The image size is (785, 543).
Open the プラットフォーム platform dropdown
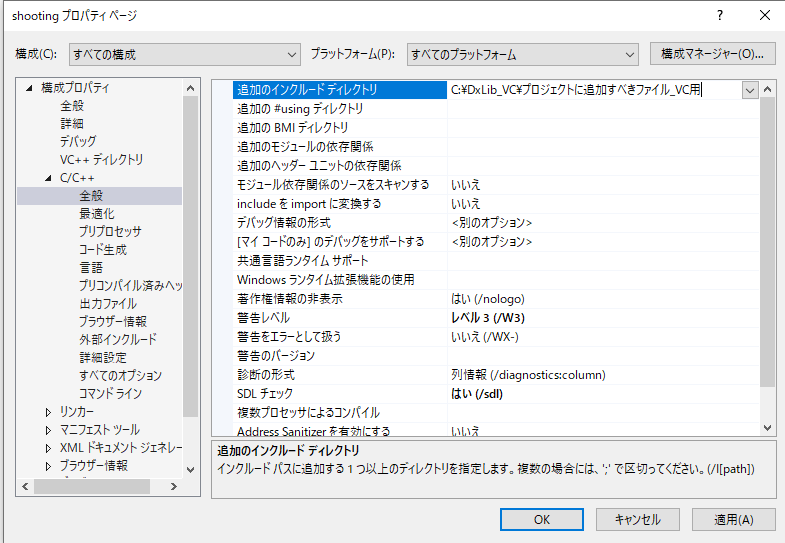pyautogui.click(x=522, y=54)
